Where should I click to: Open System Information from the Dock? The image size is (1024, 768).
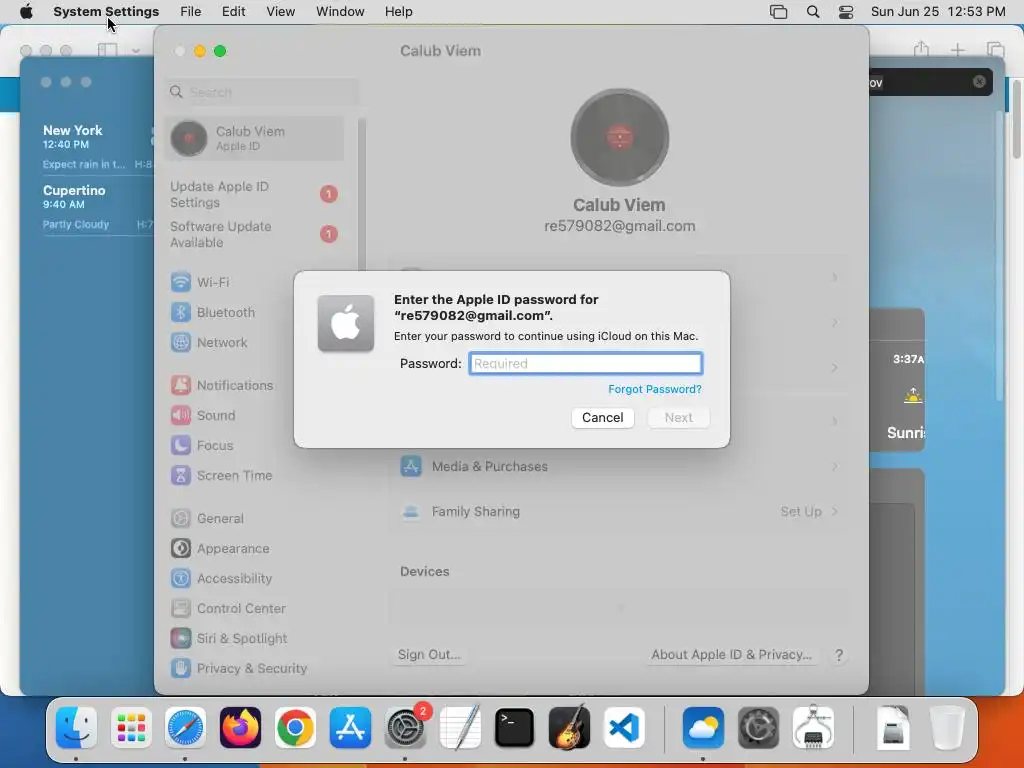pos(813,728)
